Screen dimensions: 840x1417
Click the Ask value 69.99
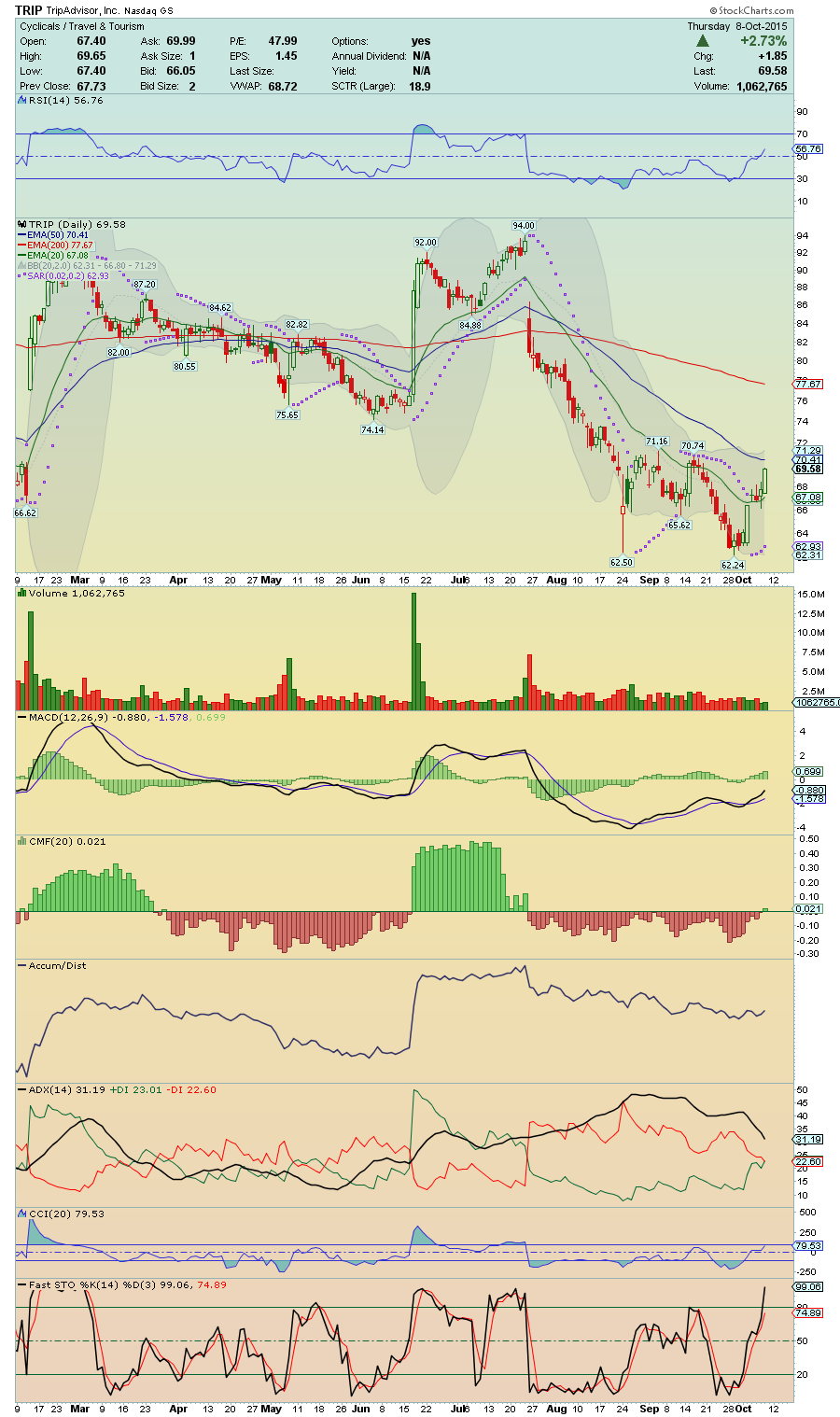(181, 41)
